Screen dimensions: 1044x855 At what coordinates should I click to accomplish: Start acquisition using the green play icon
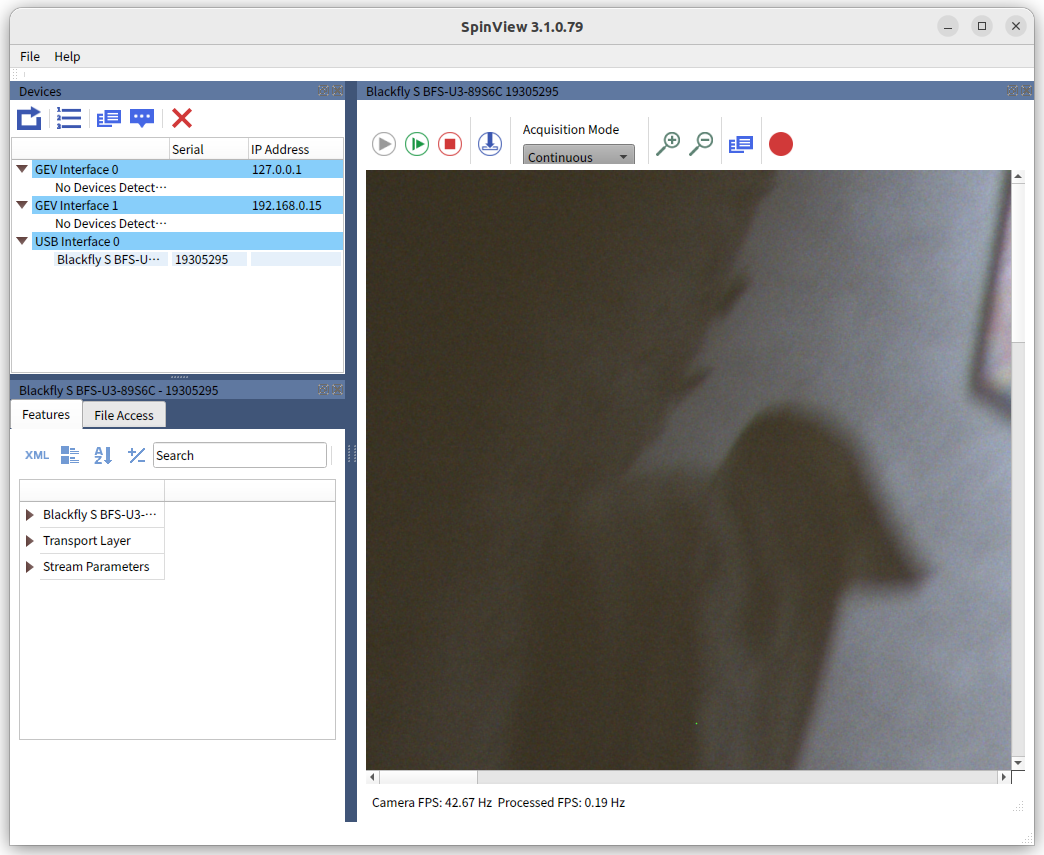(417, 144)
